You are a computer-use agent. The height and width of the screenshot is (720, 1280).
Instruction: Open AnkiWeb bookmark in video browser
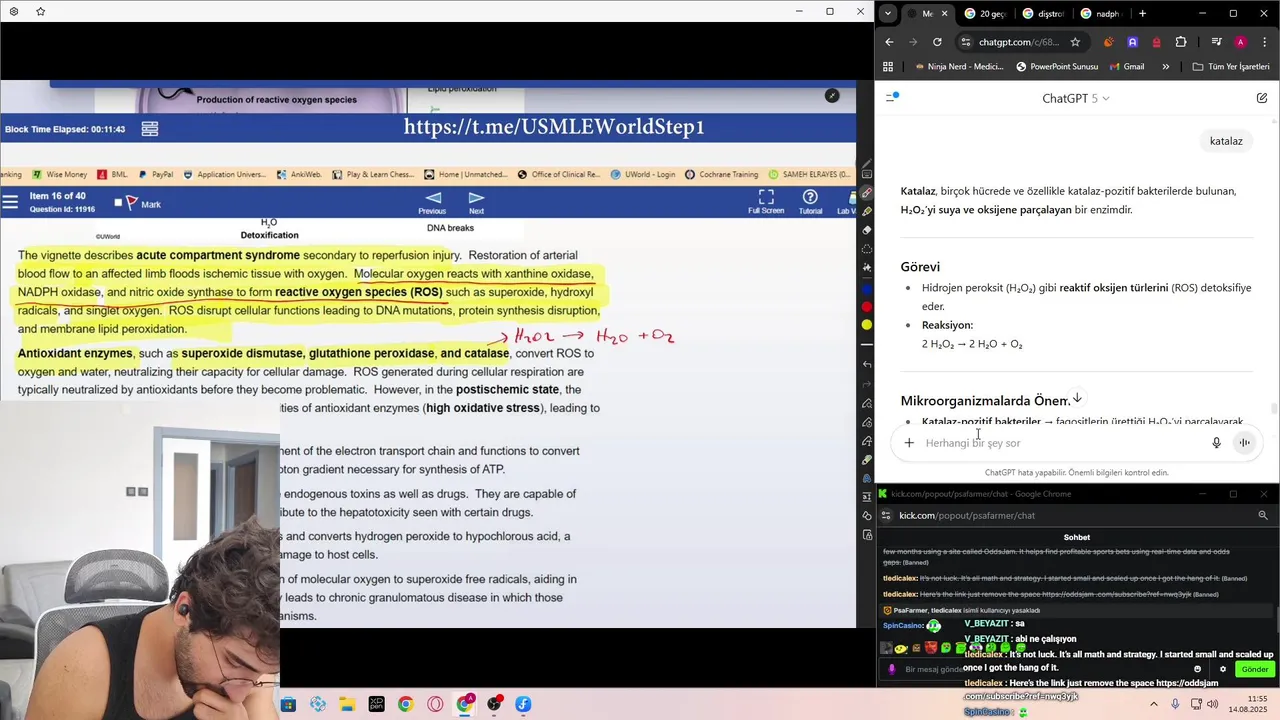pyautogui.click(x=297, y=174)
